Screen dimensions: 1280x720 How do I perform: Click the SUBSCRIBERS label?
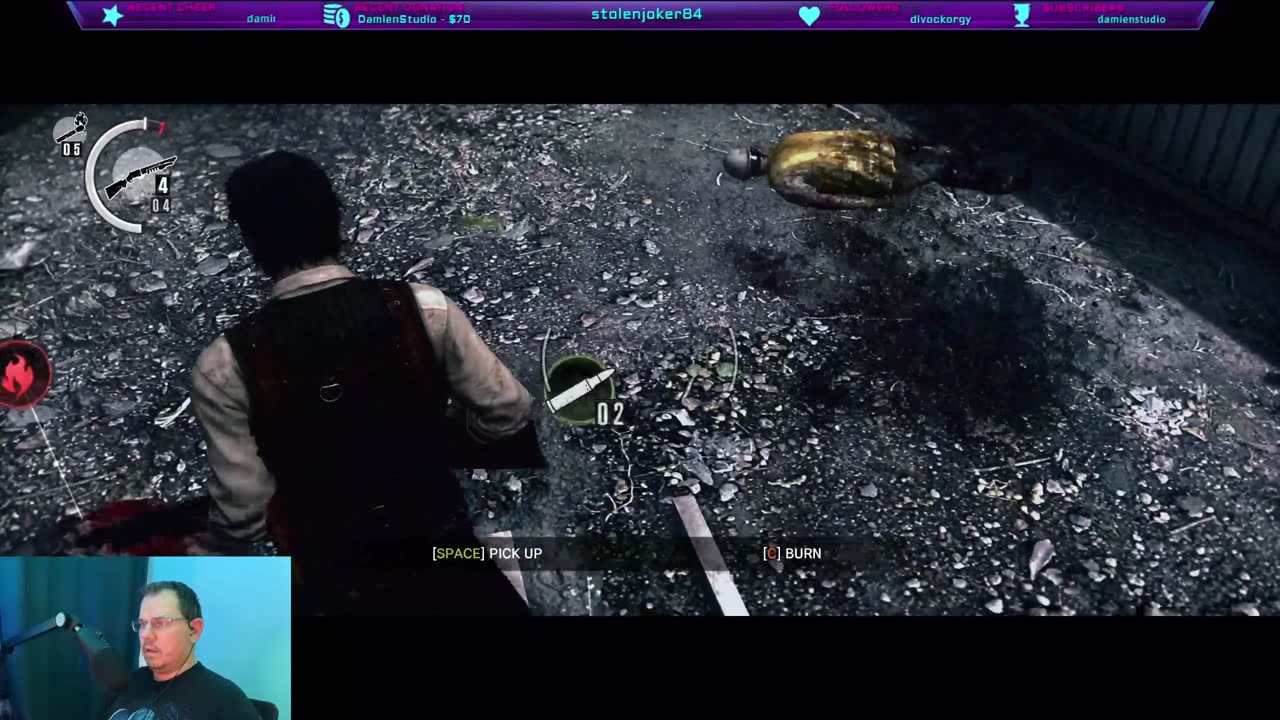(1084, 7)
